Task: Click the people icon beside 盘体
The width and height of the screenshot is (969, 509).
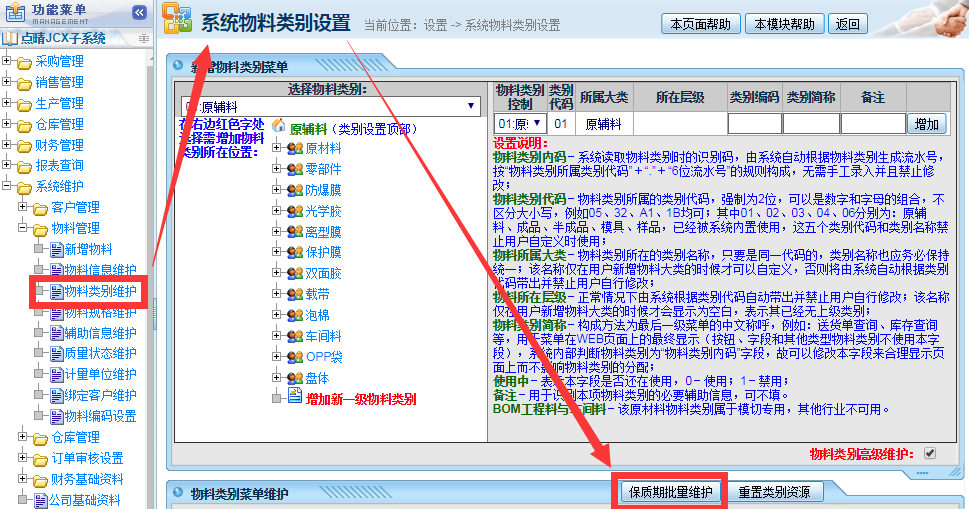Action: (295, 378)
